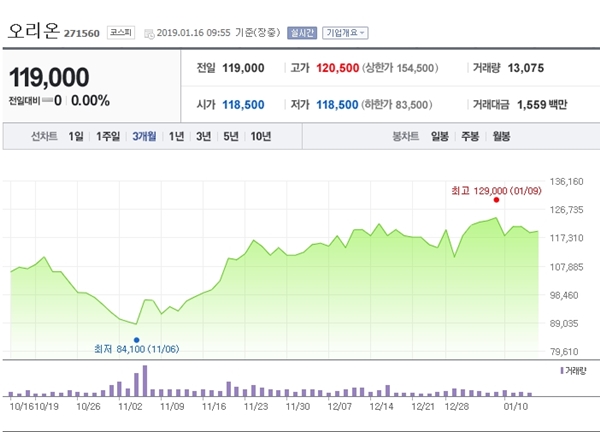Click the 선차트 section label
This screenshot has height=432, width=600.
(44, 136)
